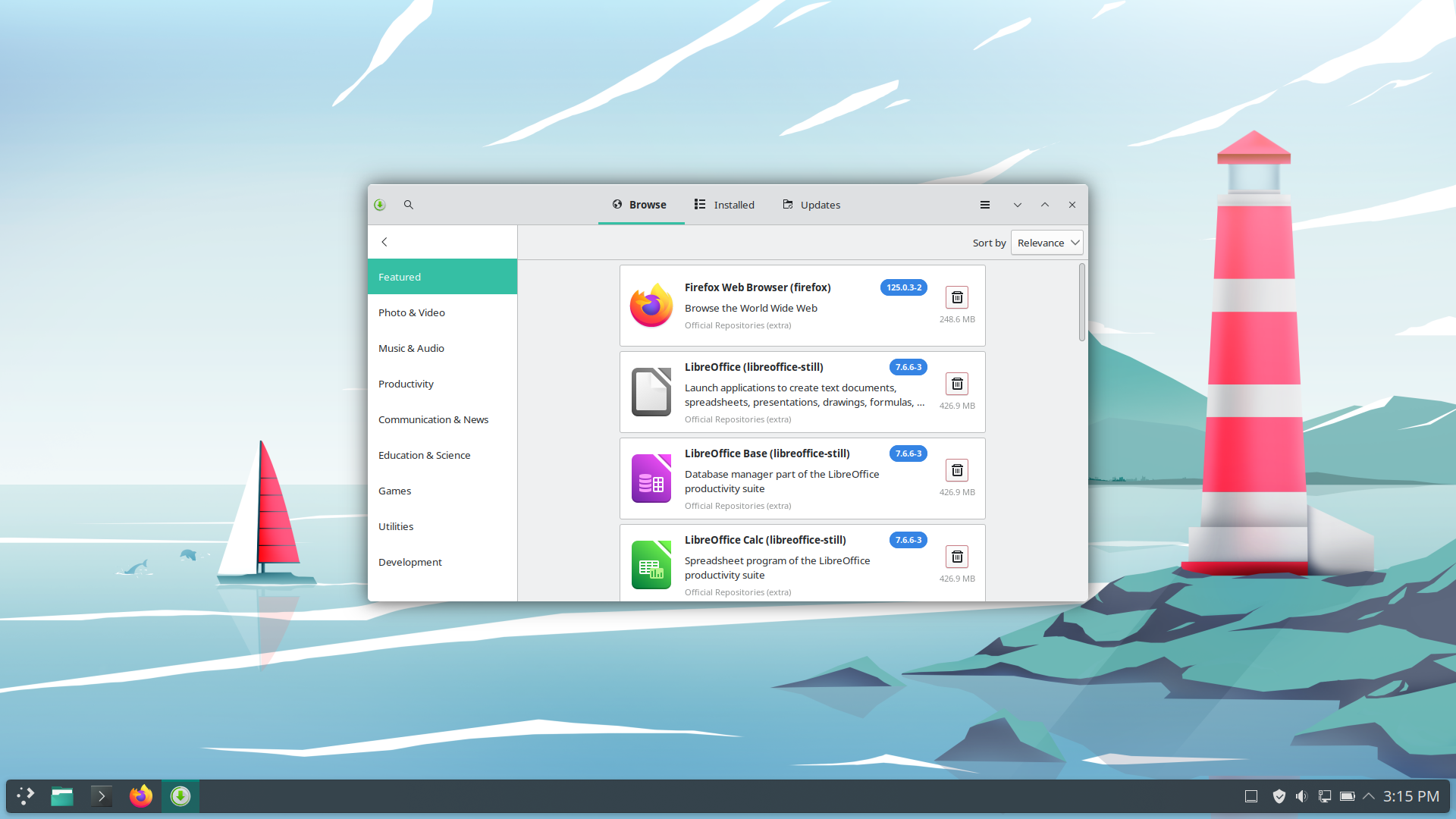Remove Firefox Web Browser with the trash button
Screen dimensions: 1456x819
pos(957,297)
